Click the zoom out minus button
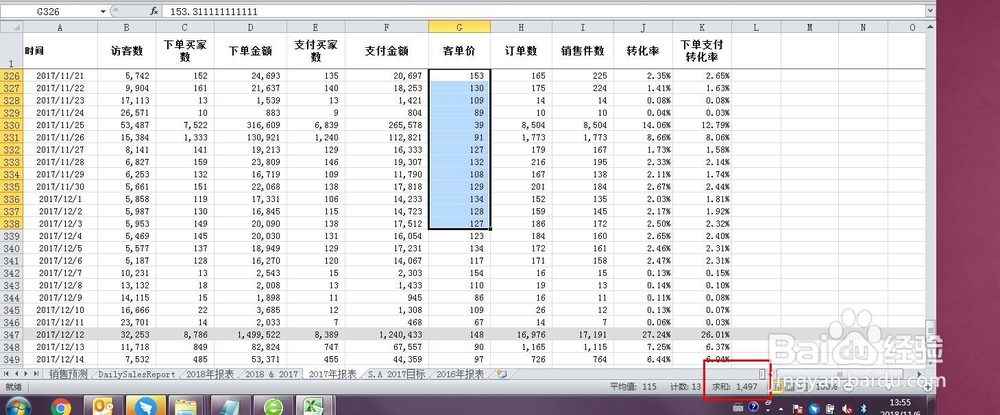This screenshot has width=1000, height=415. click(848, 387)
